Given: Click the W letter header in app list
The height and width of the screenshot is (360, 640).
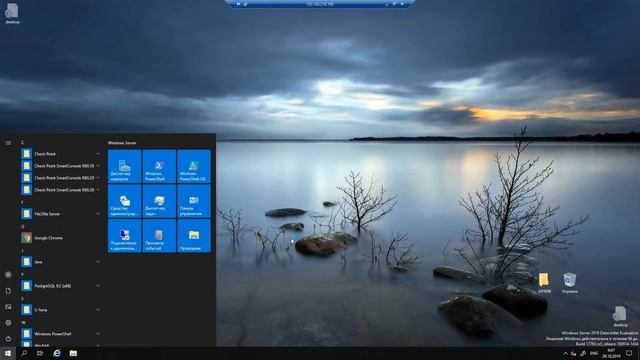Looking at the screenshot, I should 23,323.
